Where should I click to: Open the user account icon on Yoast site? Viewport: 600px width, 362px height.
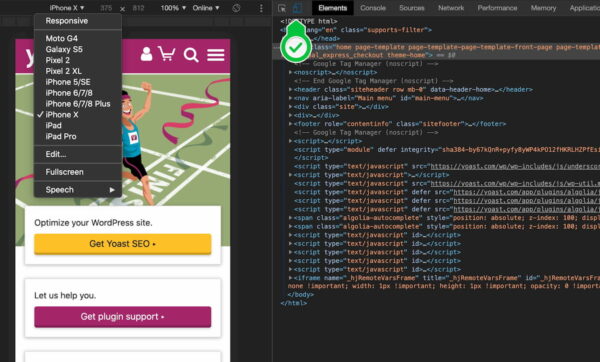click(x=146, y=54)
